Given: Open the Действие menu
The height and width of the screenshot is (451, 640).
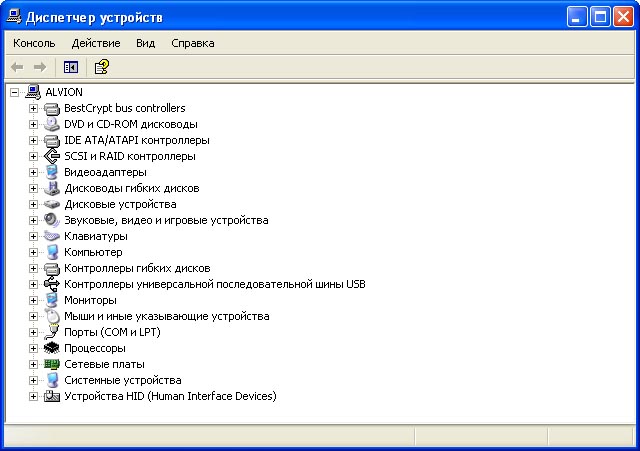Looking at the screenshot, I should 96,43.
